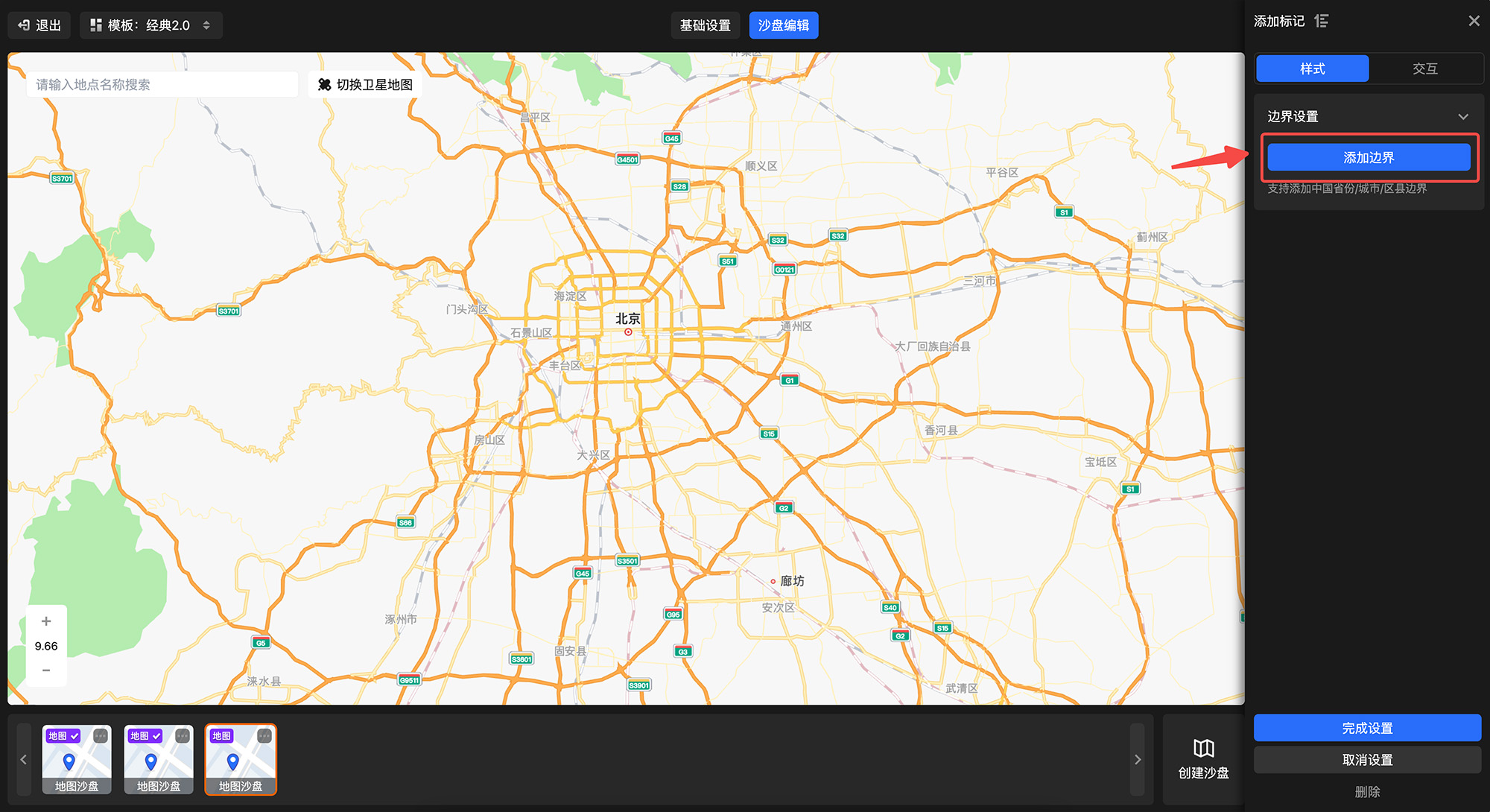Click the 添加边界 button
Screen dimensions: 1490x812
[1369, 158]
